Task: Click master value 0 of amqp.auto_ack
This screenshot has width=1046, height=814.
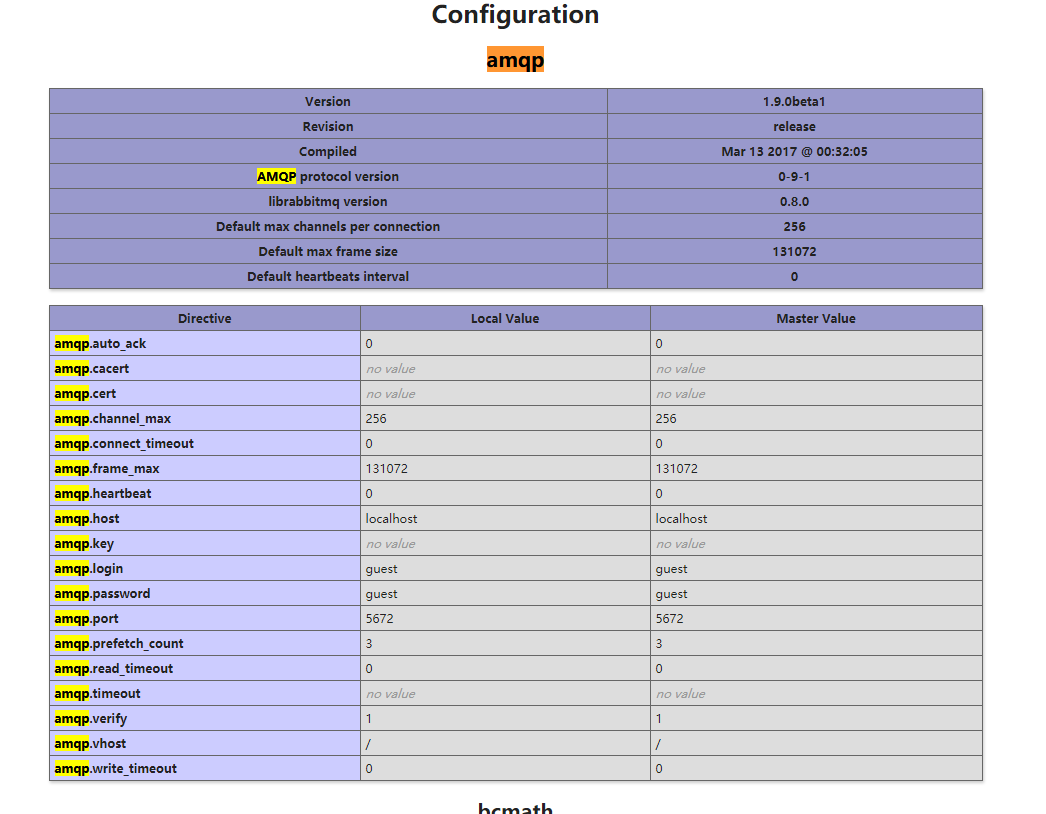Action: [659, 344]
